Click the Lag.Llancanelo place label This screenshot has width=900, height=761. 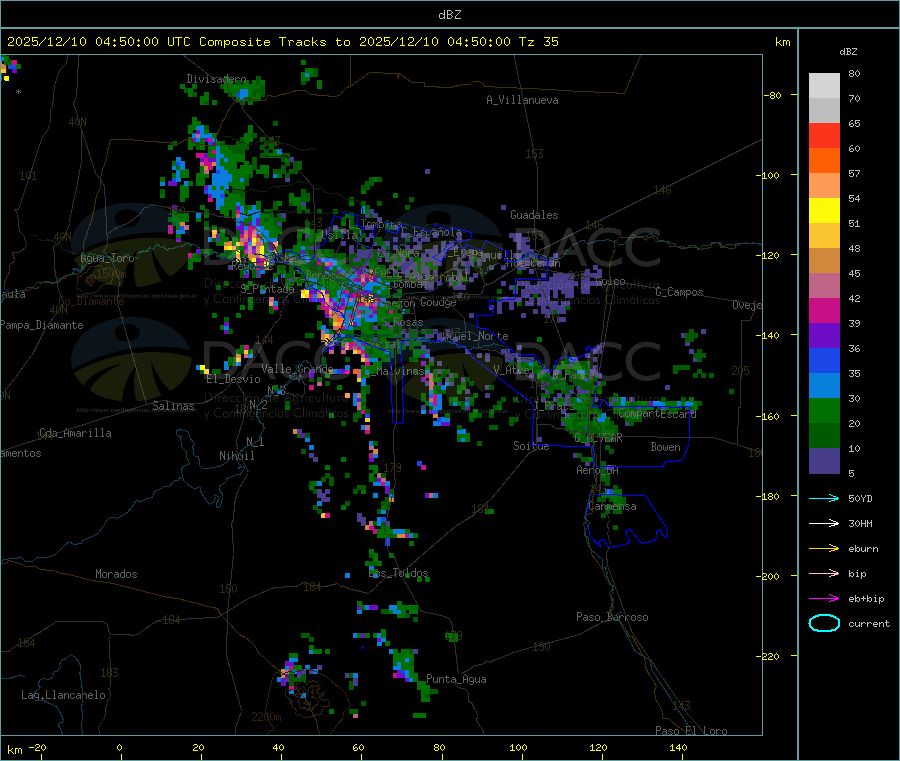pos(63,695)
